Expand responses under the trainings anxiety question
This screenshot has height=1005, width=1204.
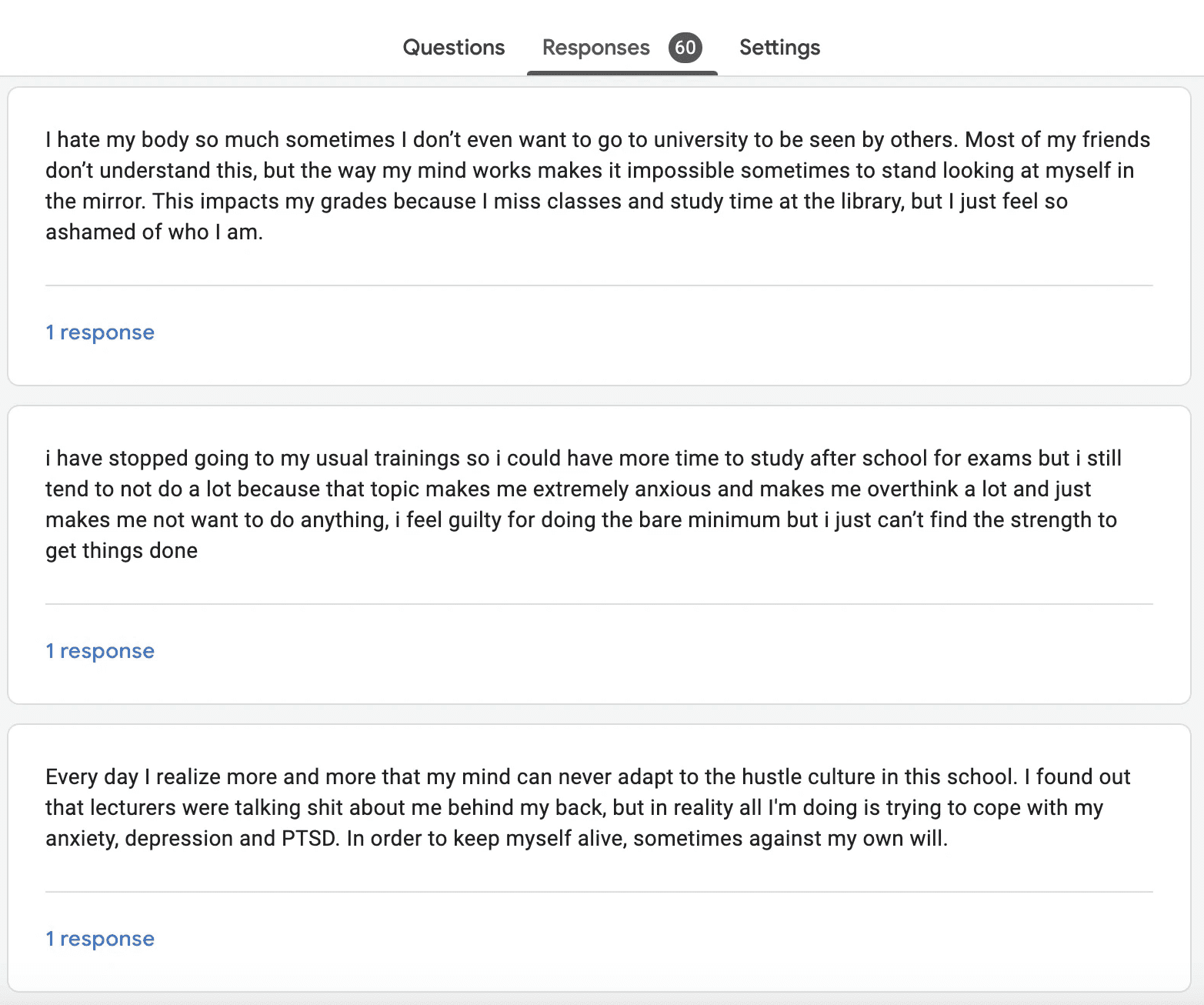pos(99,650)
